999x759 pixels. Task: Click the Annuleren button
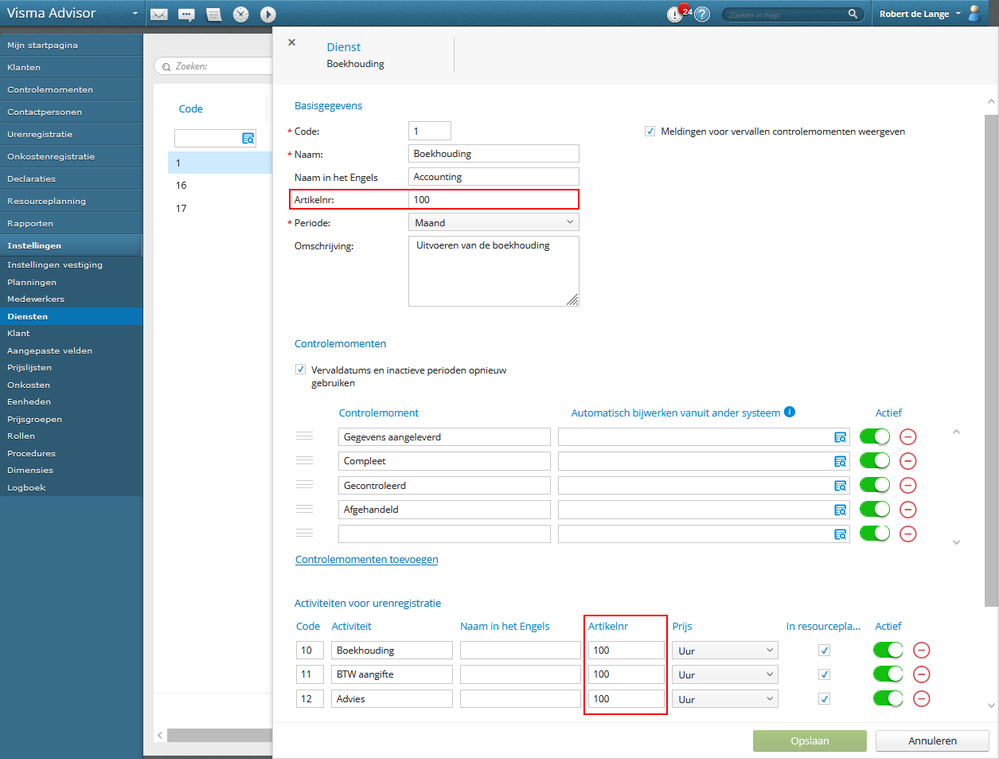[932, 741]
